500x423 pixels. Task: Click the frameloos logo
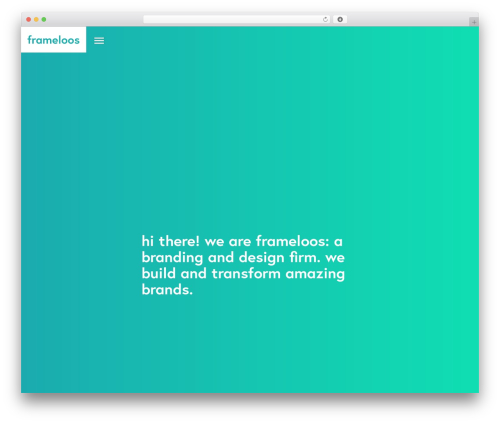53,40
